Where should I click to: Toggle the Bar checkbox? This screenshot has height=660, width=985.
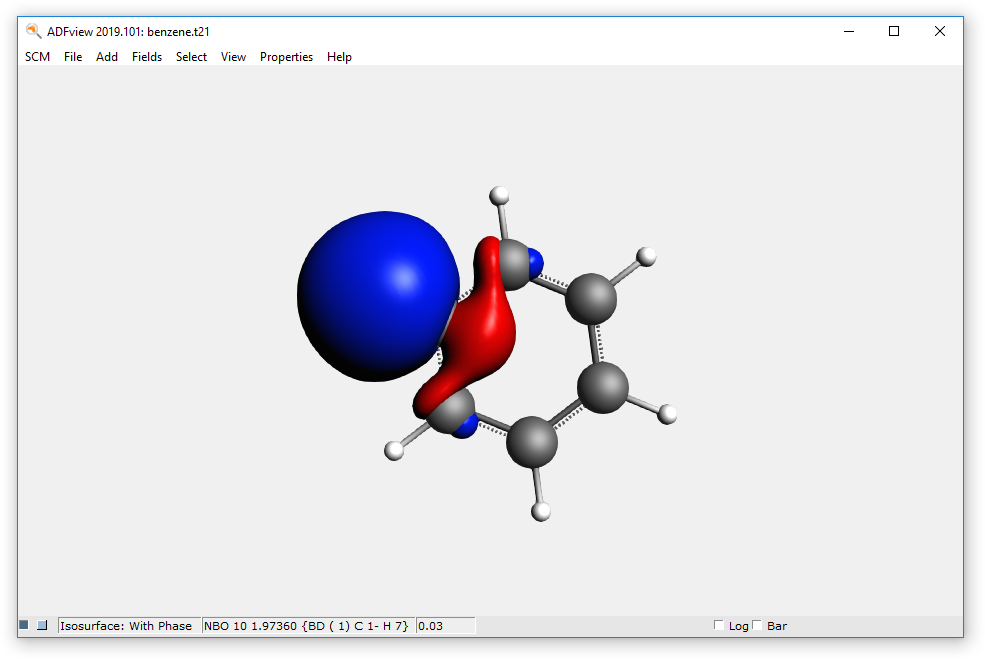[x=757, y=625]
